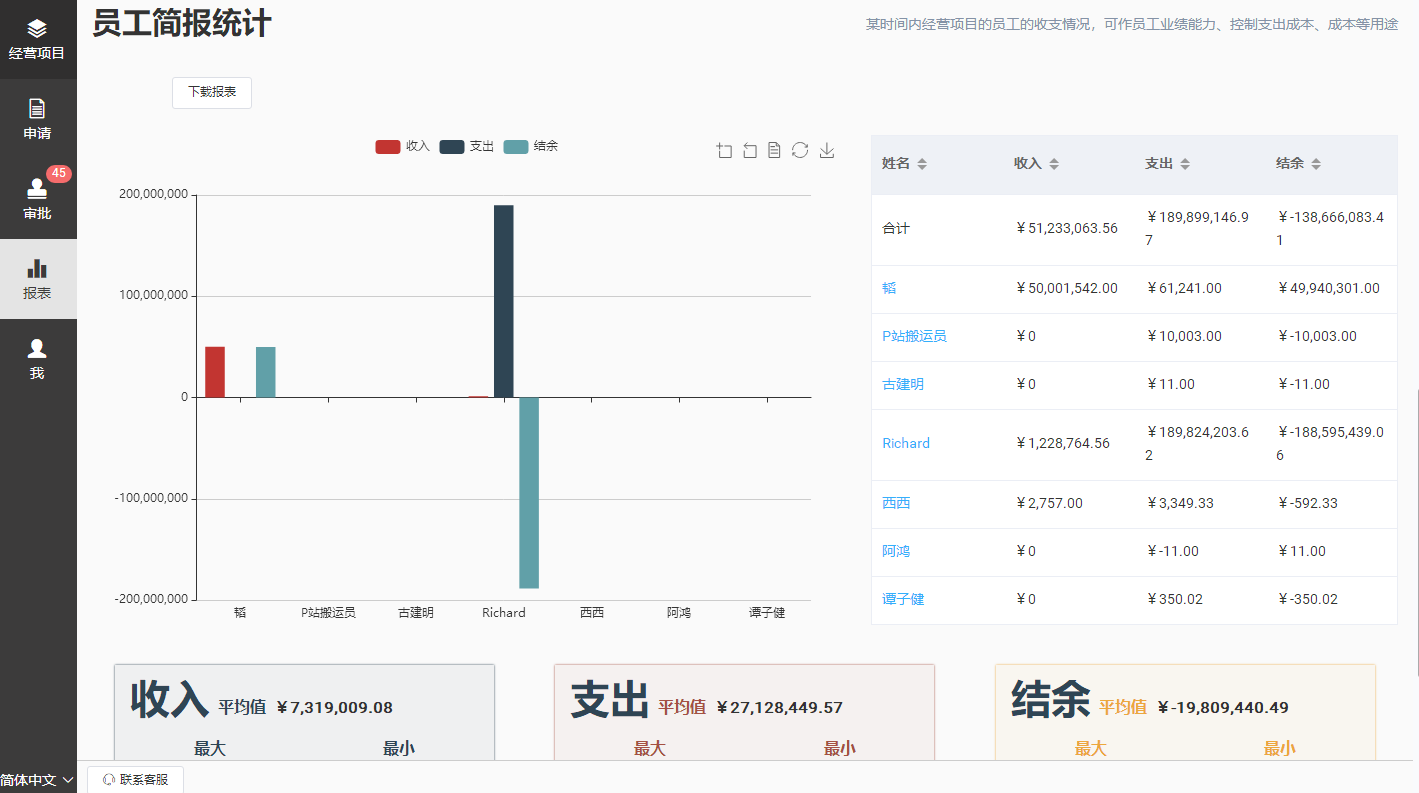1419x793 pixels.
Task: Click the 200,000,000 y-axis label
Action: coord(152,195)
